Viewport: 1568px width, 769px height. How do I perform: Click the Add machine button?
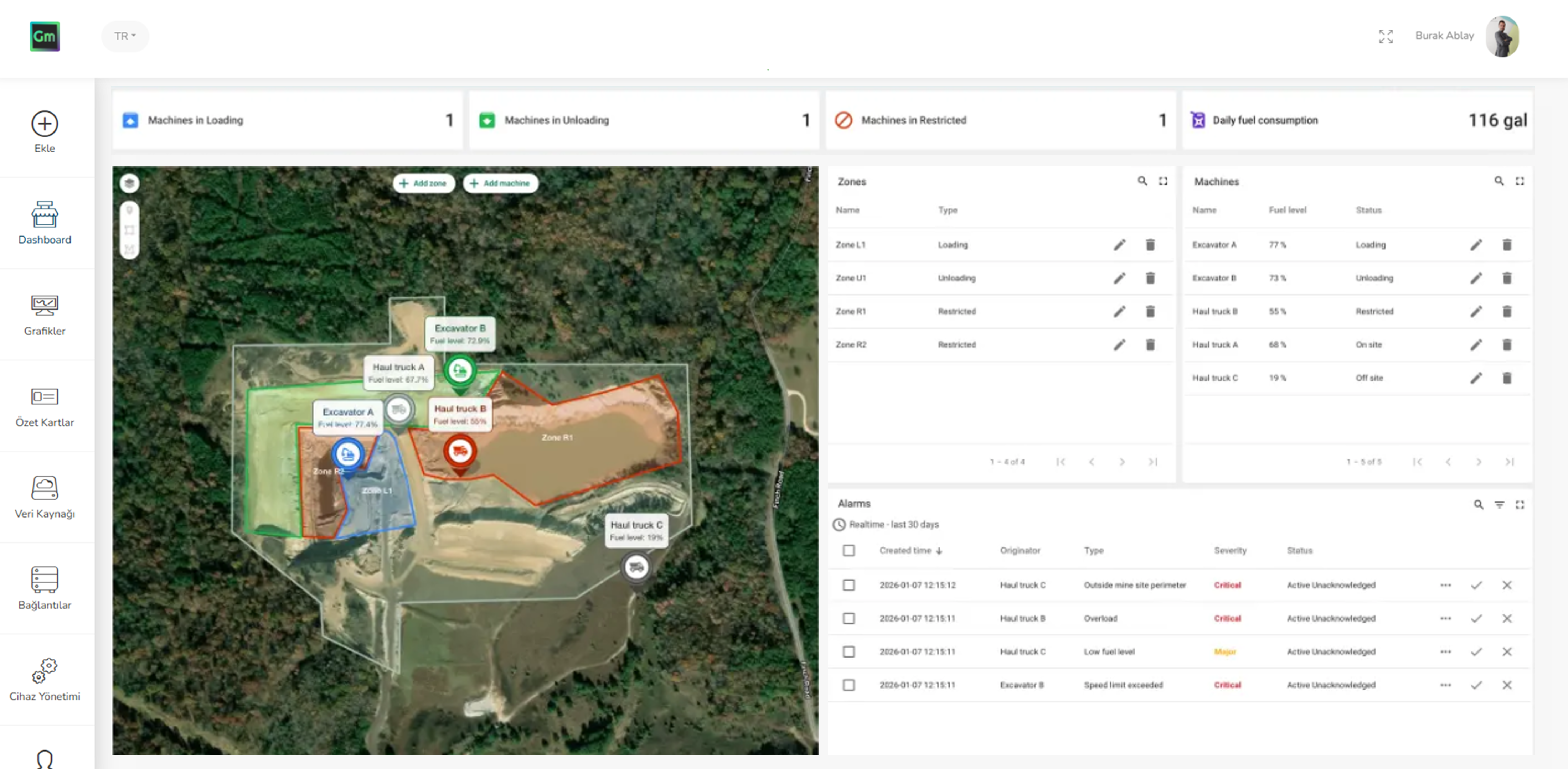(x=500, y=183)
